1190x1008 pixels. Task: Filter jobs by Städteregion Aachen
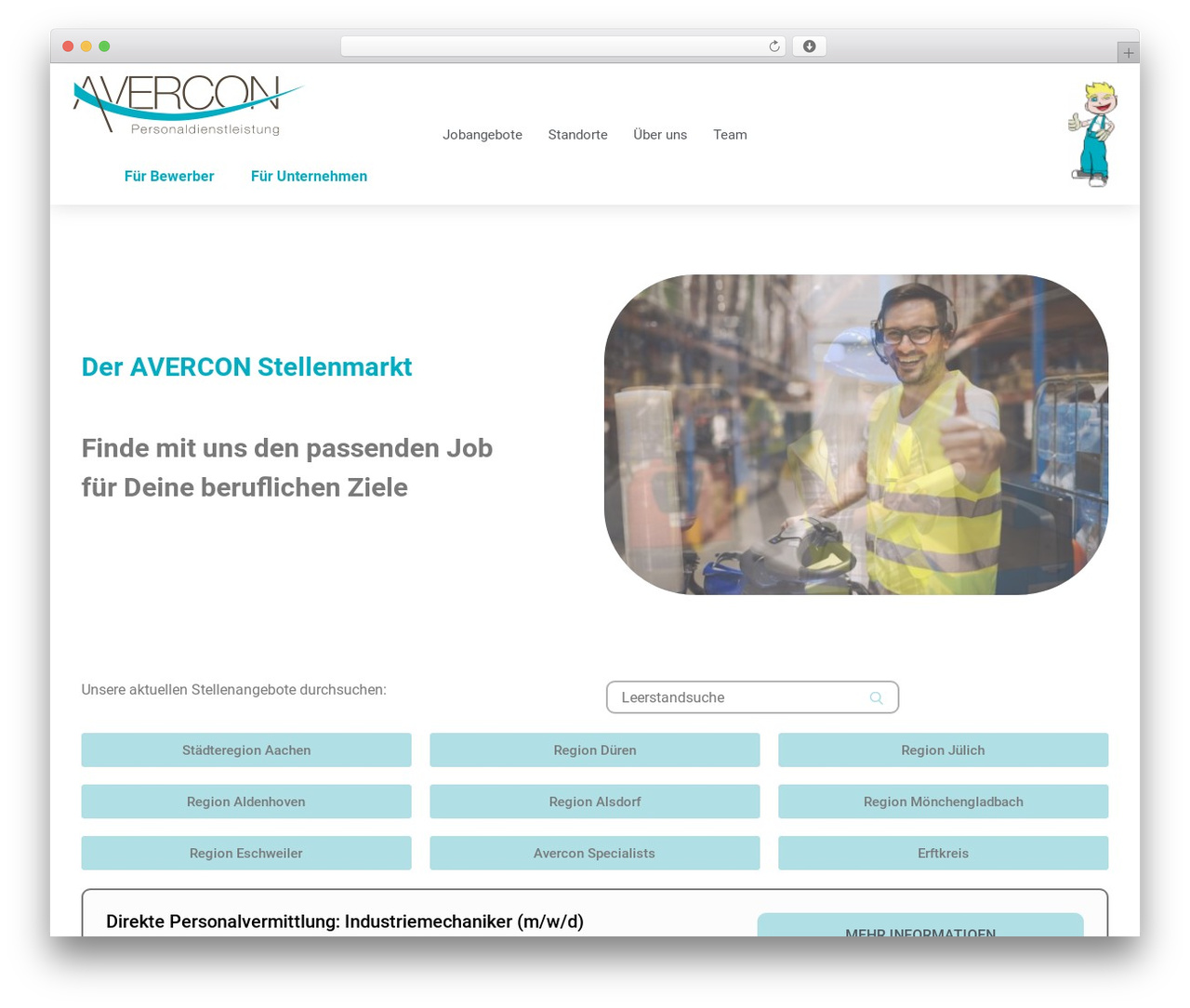[x=246, y=750]
